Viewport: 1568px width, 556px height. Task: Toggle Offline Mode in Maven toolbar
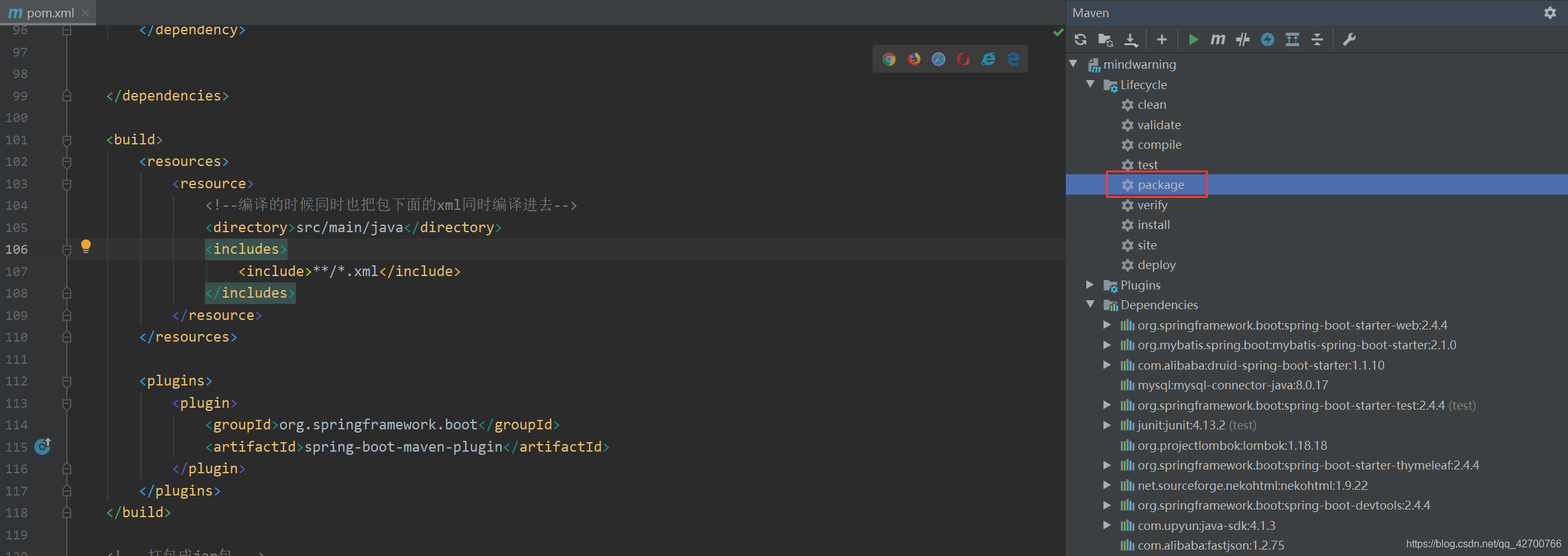(1243, 39)
